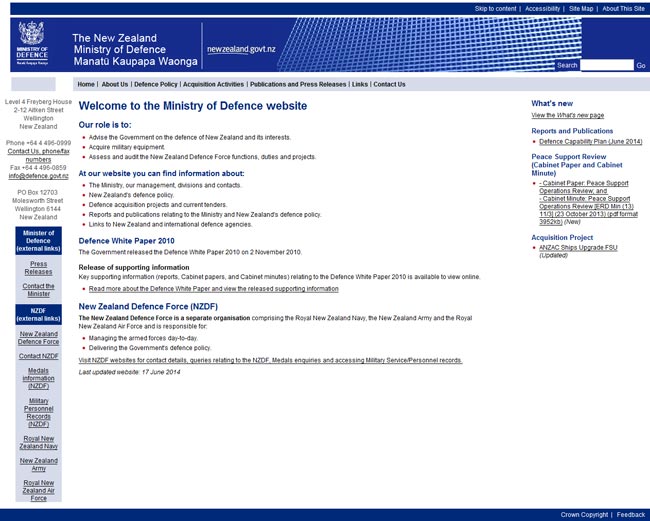Screen dimensions: 650x521
Task: Open Royal New Zealand Navy link
Action: 39,442
